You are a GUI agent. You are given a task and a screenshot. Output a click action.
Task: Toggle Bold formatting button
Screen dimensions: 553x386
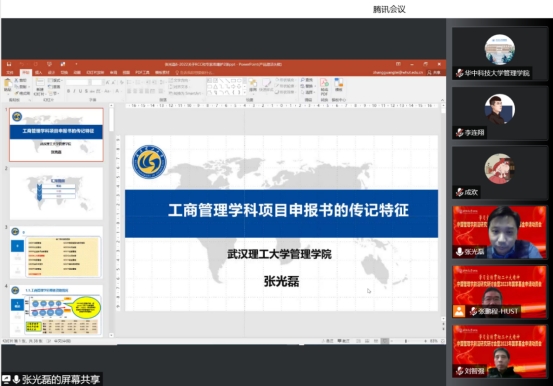68,91
